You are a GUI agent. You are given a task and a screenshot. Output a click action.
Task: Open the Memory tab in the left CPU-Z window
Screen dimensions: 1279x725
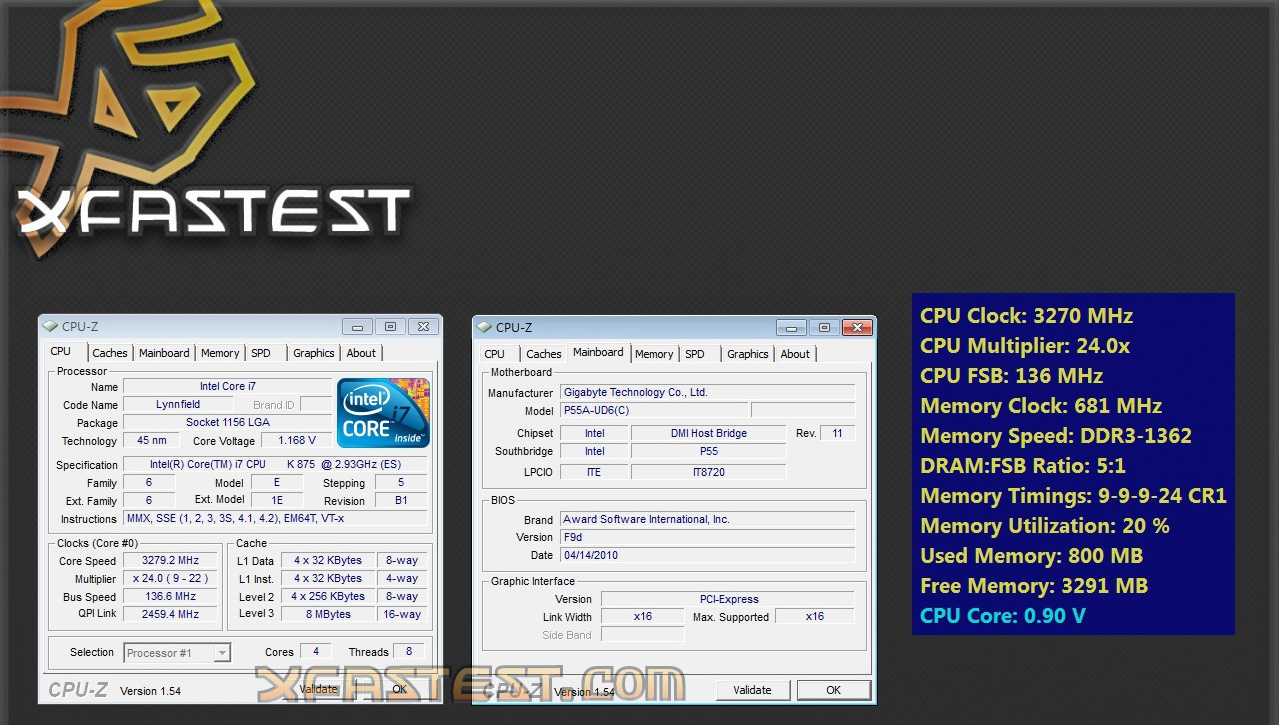click(219, 352)
